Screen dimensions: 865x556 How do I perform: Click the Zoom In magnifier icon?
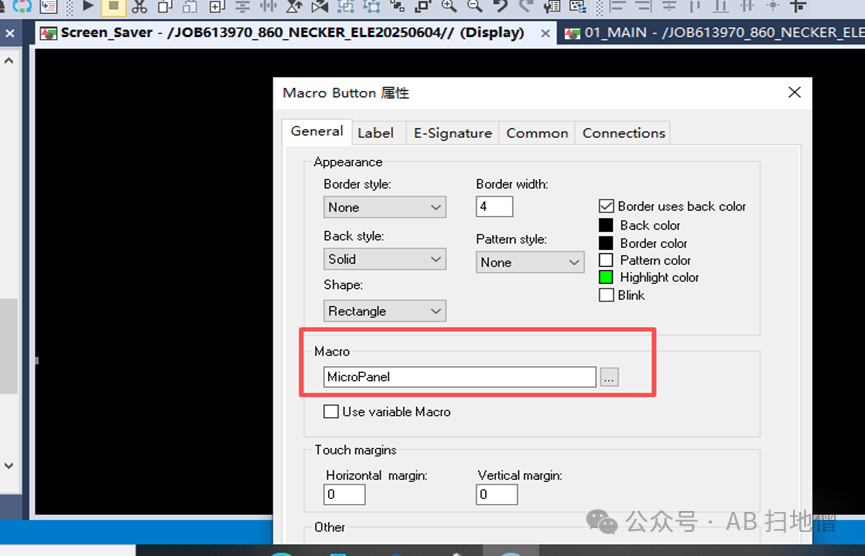(448, 6)
